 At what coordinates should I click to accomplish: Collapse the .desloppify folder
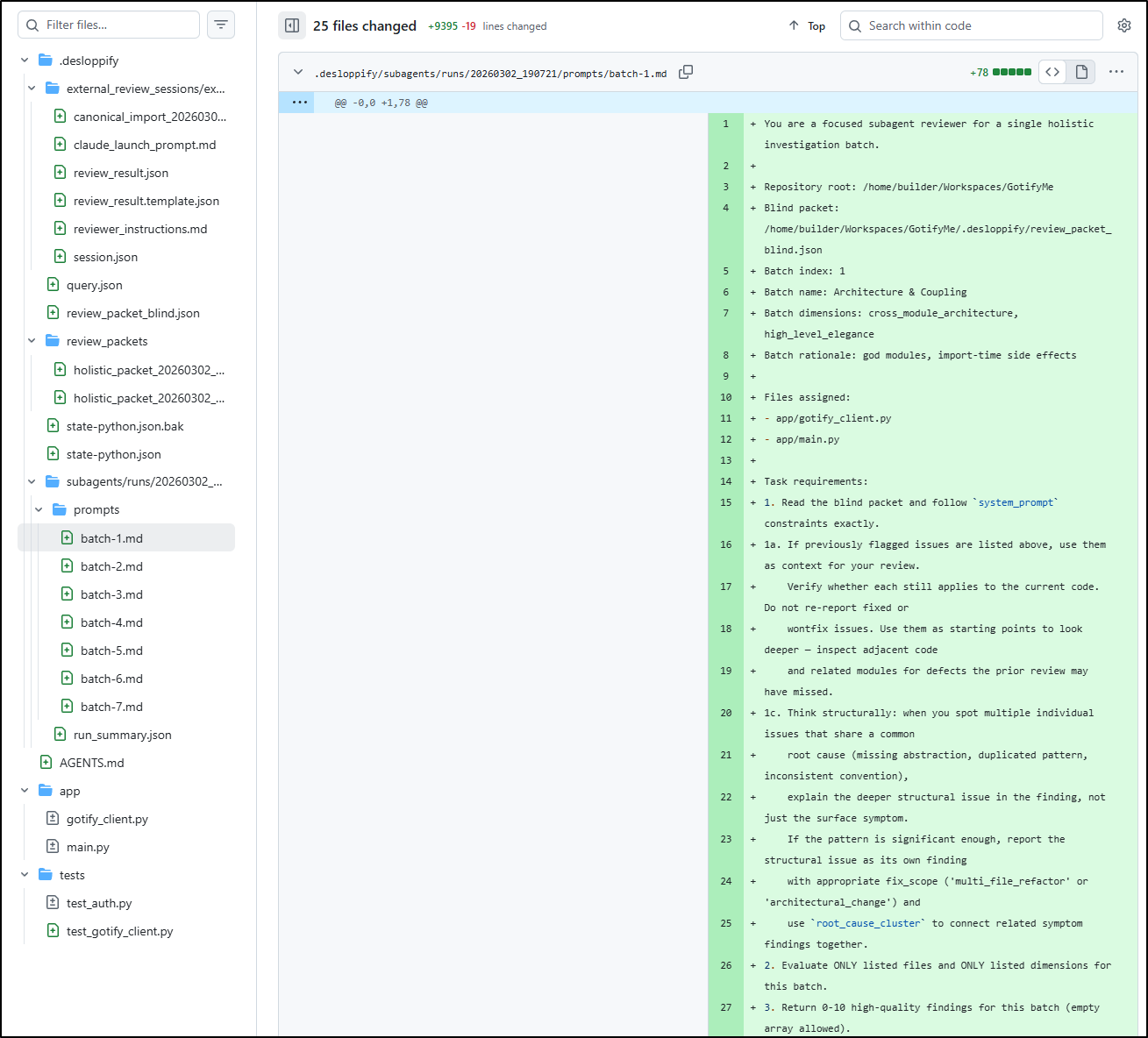click(x=25, y=60)
